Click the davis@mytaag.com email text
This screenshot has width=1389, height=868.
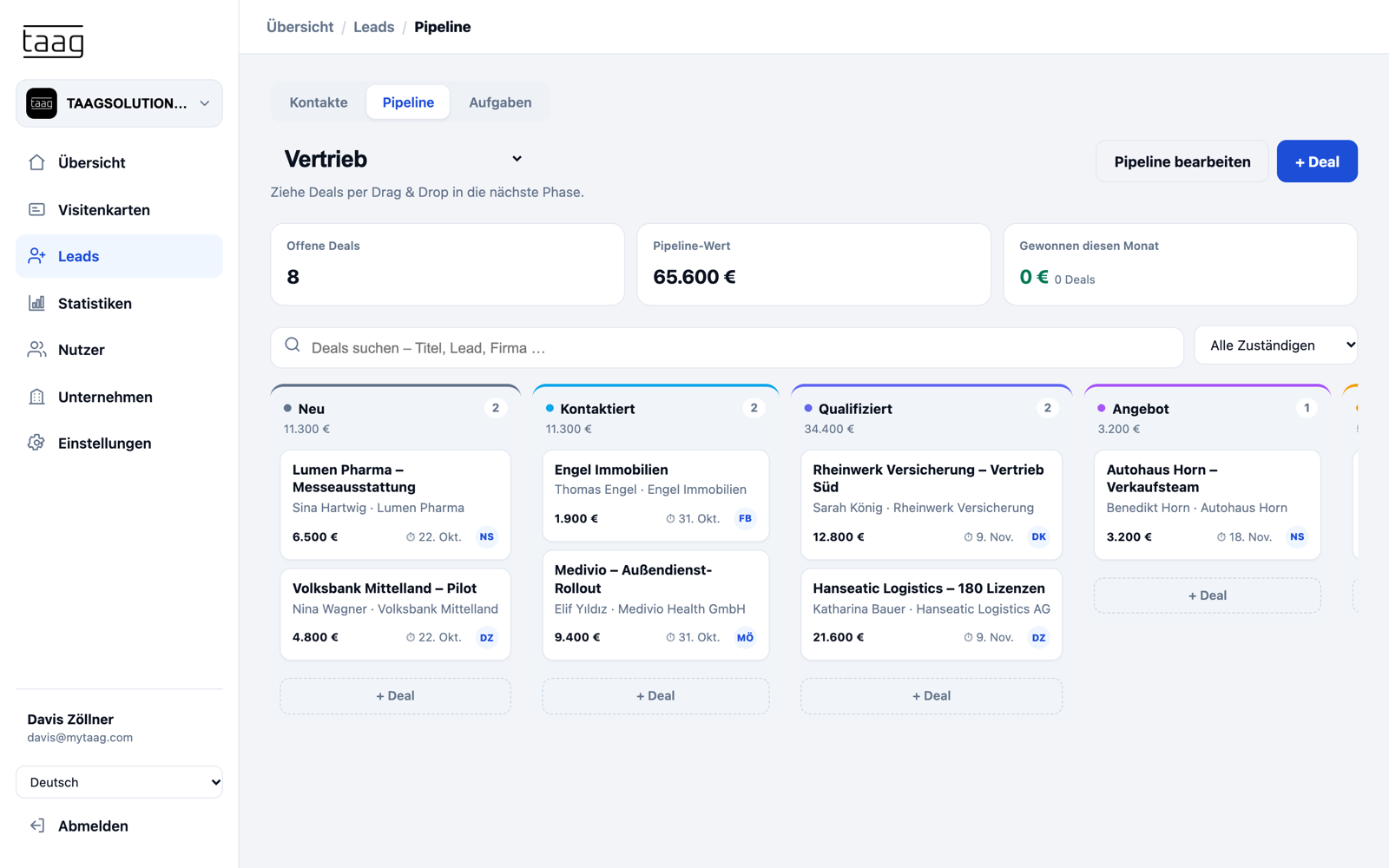click(x=80, y=738)
